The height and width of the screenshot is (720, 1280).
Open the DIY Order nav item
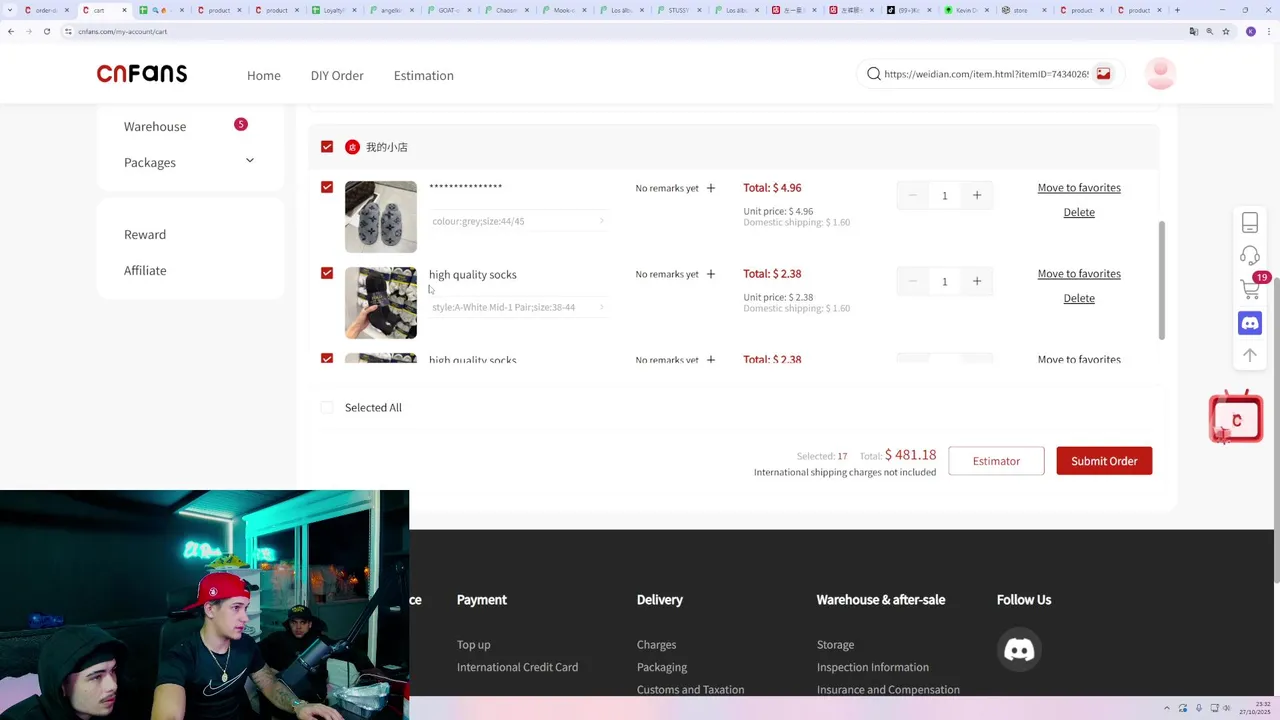(x=337, y=75)
